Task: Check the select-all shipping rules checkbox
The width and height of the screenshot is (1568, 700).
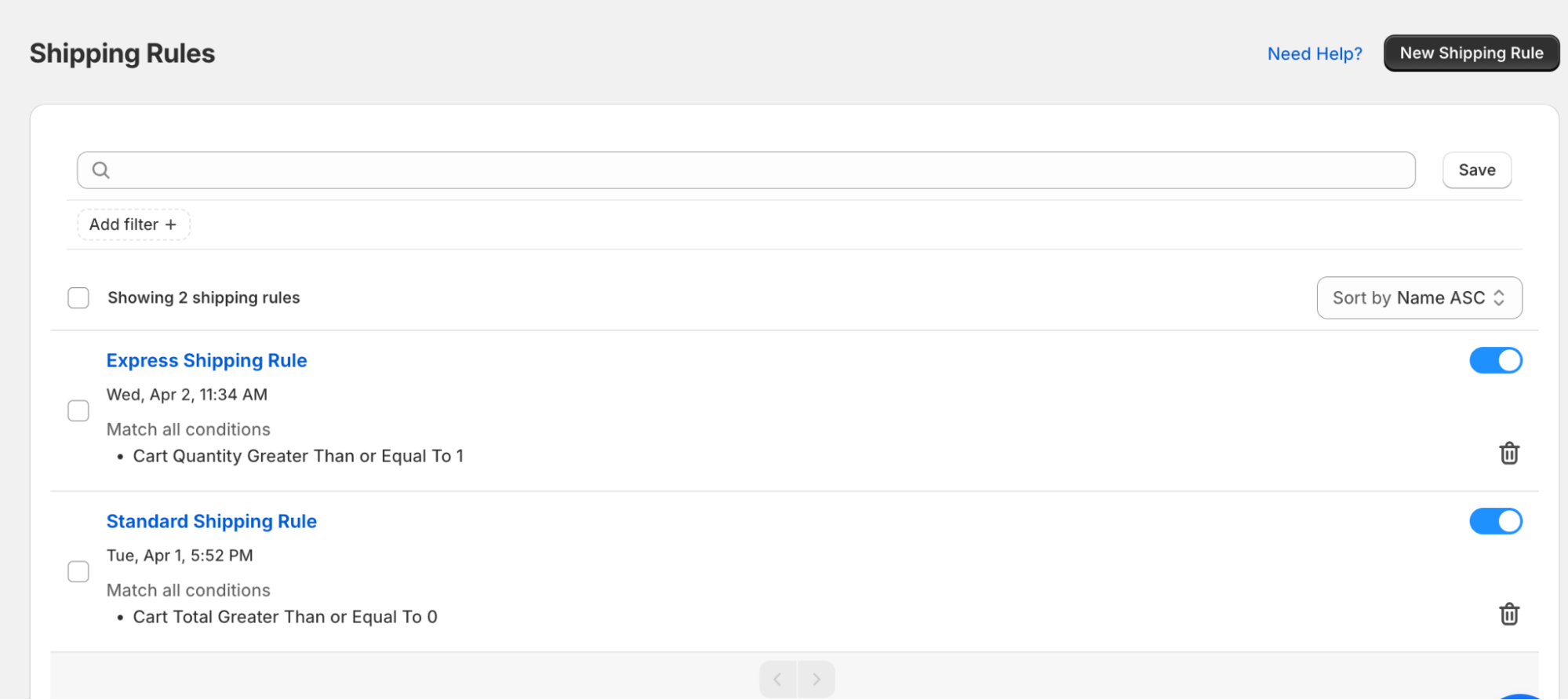Action: (78, 298)
